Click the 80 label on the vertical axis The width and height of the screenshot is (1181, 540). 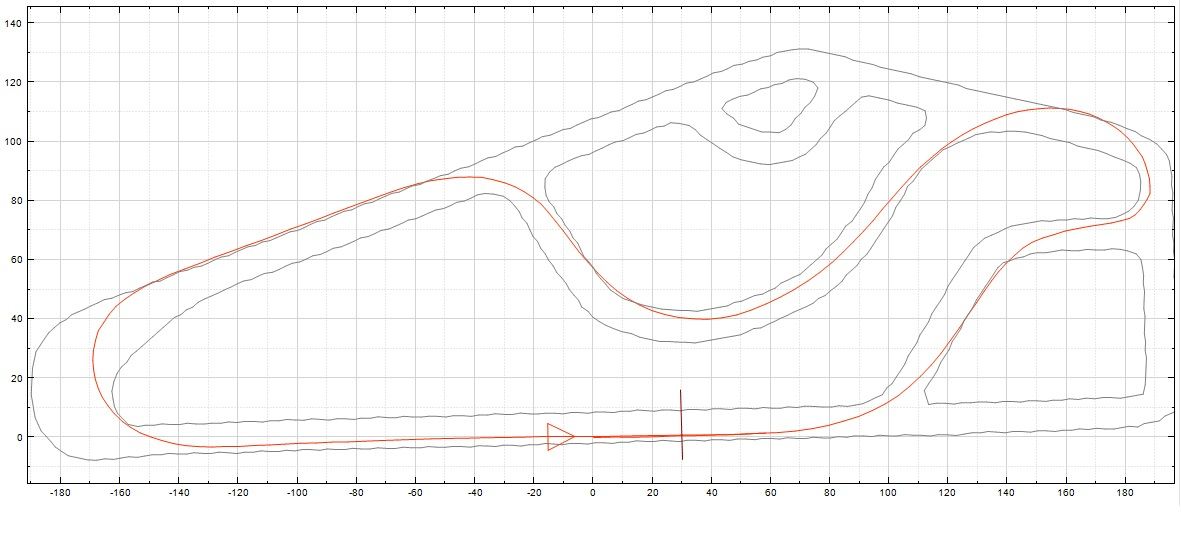(x=16, y=200)
